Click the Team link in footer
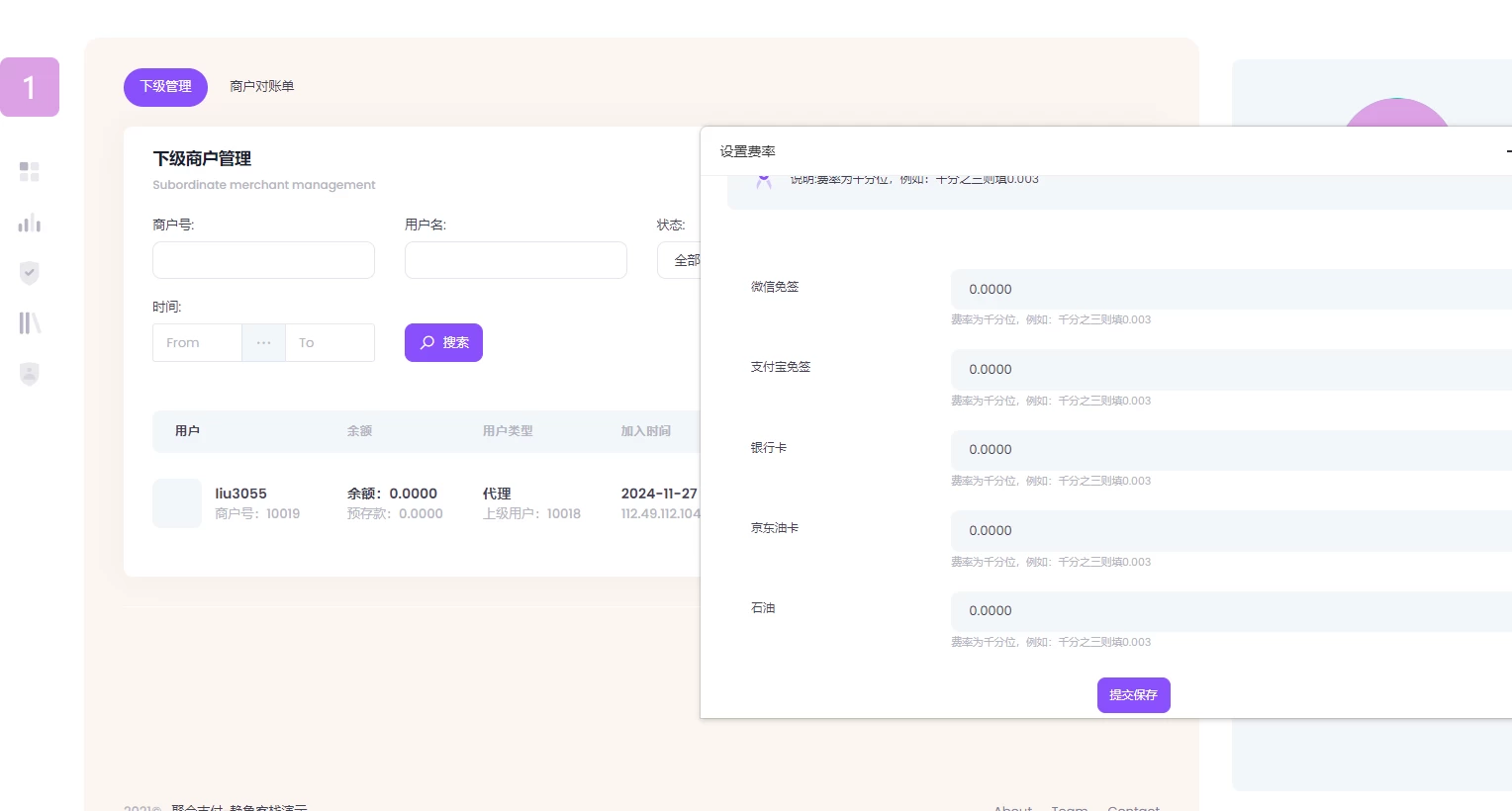Viewport: 1512px width, 811px height. point(1069,807)
